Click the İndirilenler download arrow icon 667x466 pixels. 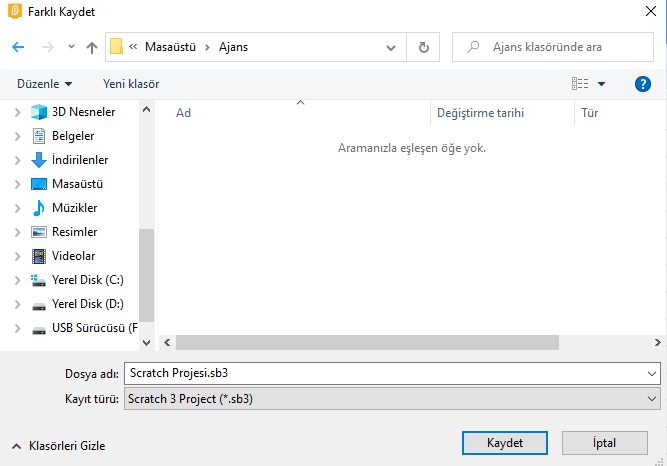click(39, 160)
